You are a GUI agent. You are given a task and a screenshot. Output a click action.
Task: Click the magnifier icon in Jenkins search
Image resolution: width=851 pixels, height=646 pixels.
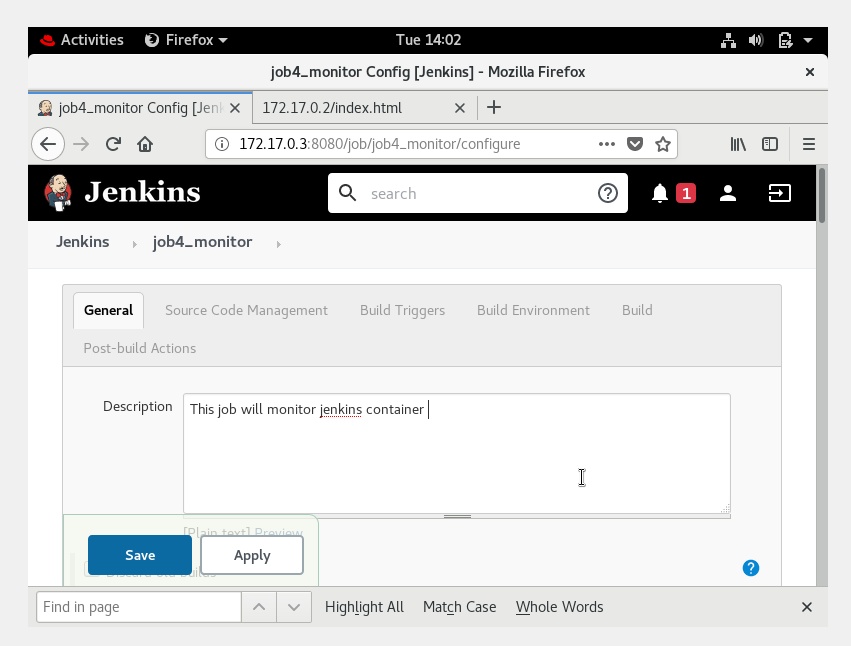pos(347,193)
